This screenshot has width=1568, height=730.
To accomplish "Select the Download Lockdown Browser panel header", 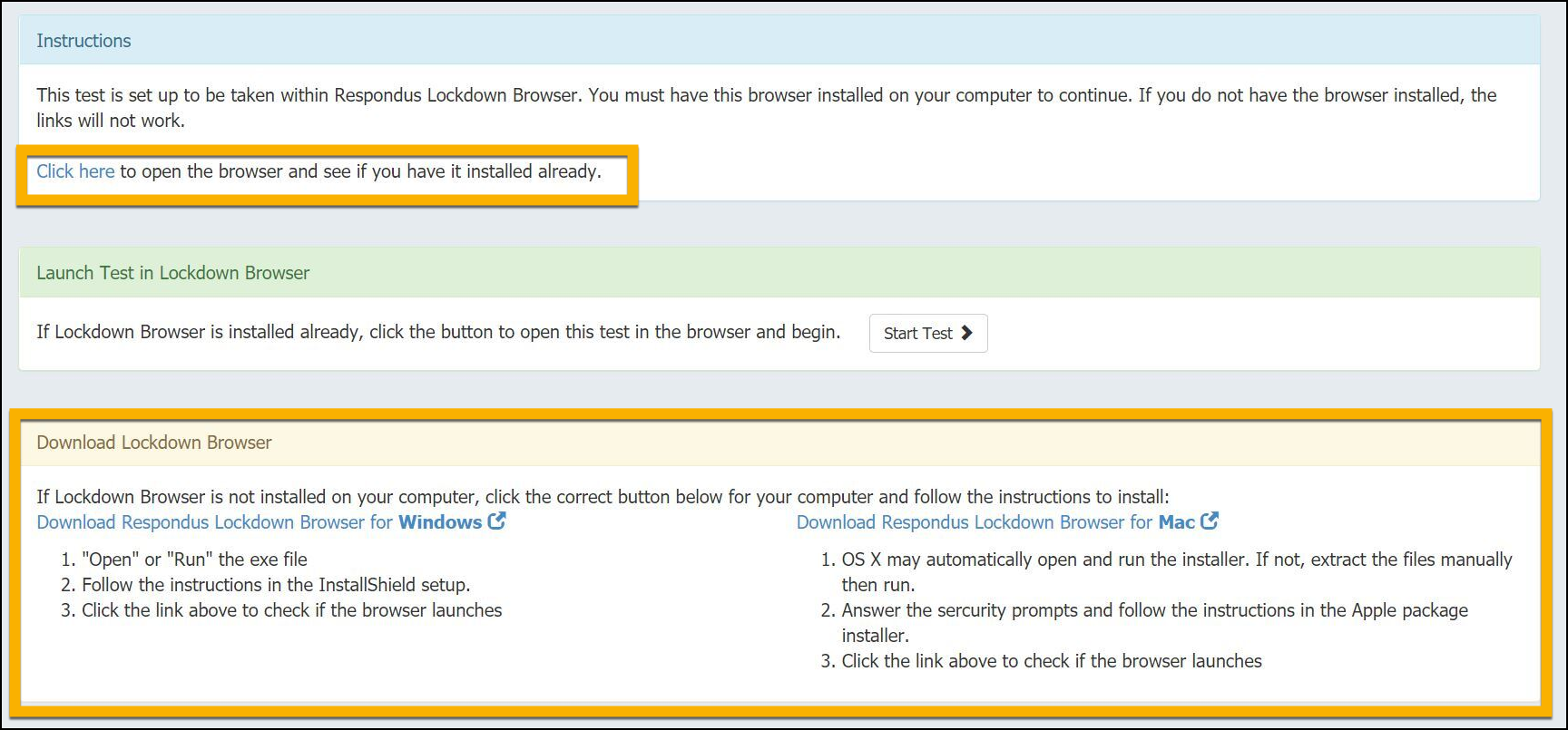I will [x=779, y=443].
